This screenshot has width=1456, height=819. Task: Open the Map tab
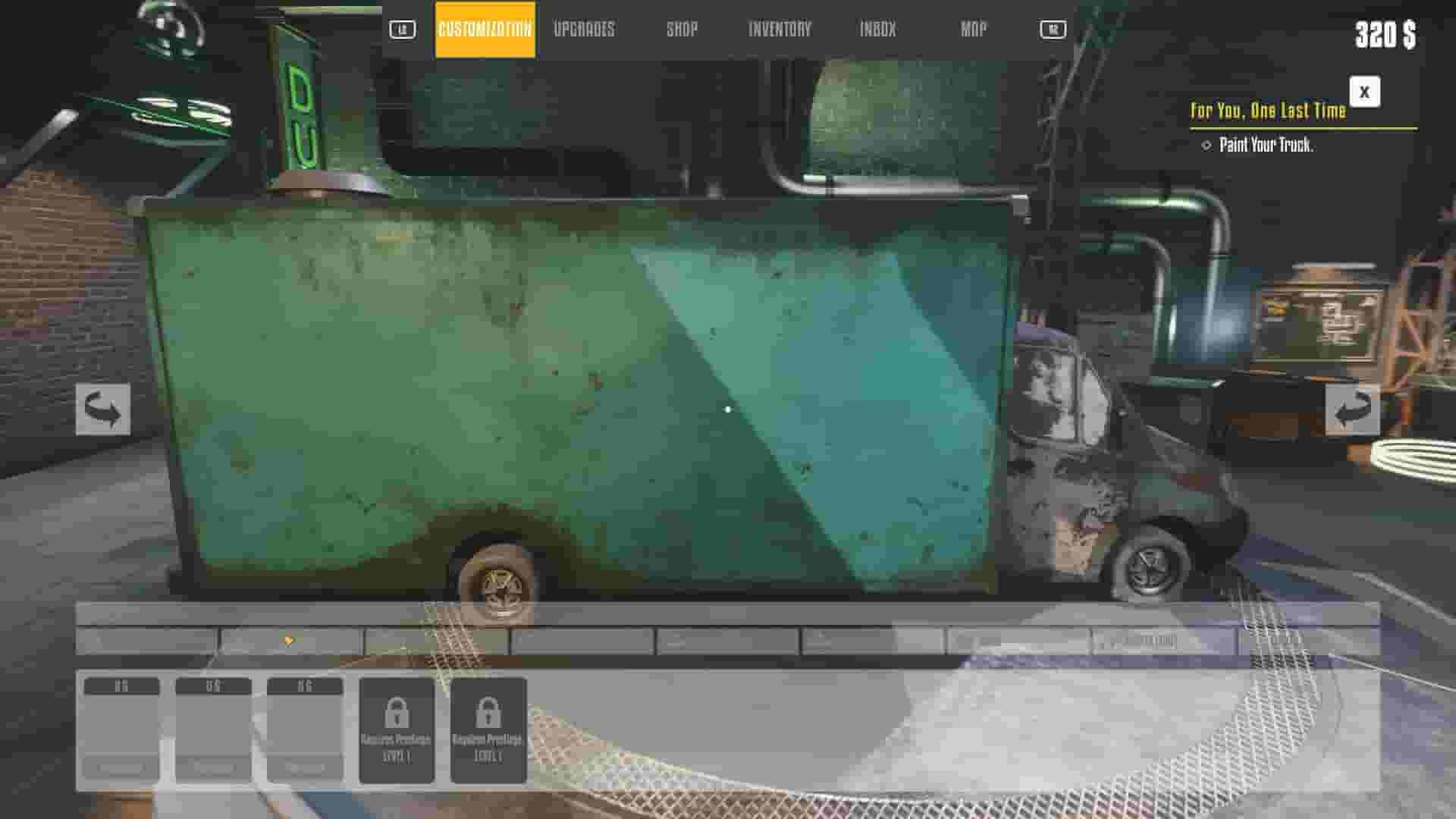pos(973,30)
